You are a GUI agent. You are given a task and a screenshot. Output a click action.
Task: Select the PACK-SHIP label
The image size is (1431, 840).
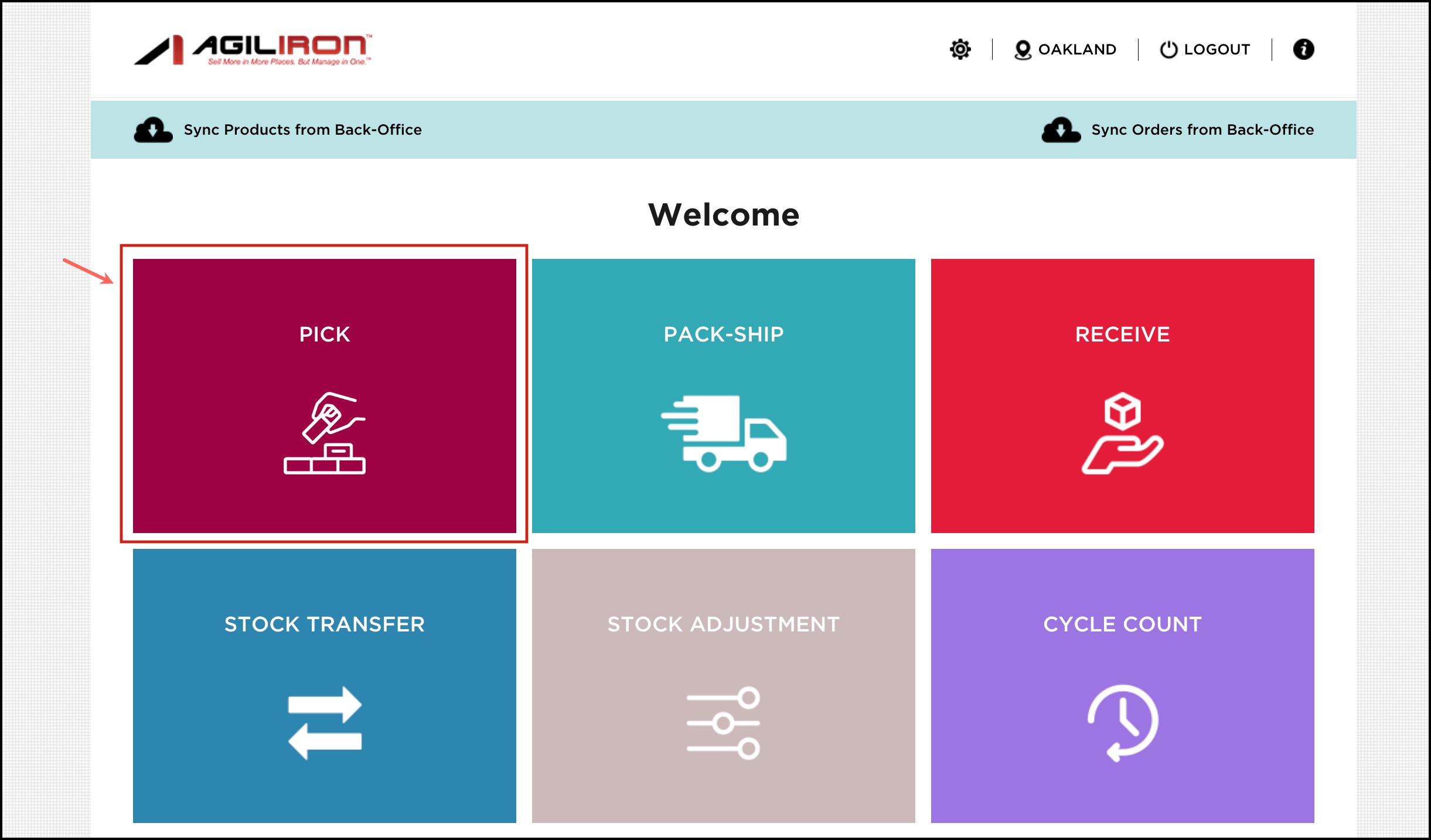coord(724,334)
